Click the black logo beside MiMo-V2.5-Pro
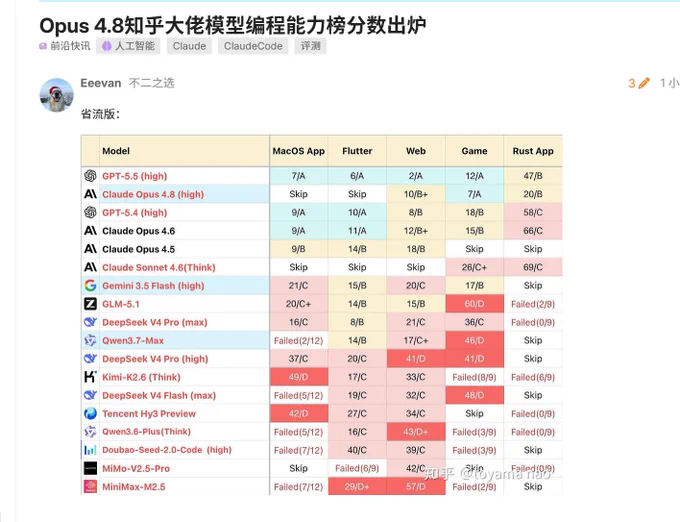Image resolution: width=680 pixels, height=522 pixels. click(90, 468)
